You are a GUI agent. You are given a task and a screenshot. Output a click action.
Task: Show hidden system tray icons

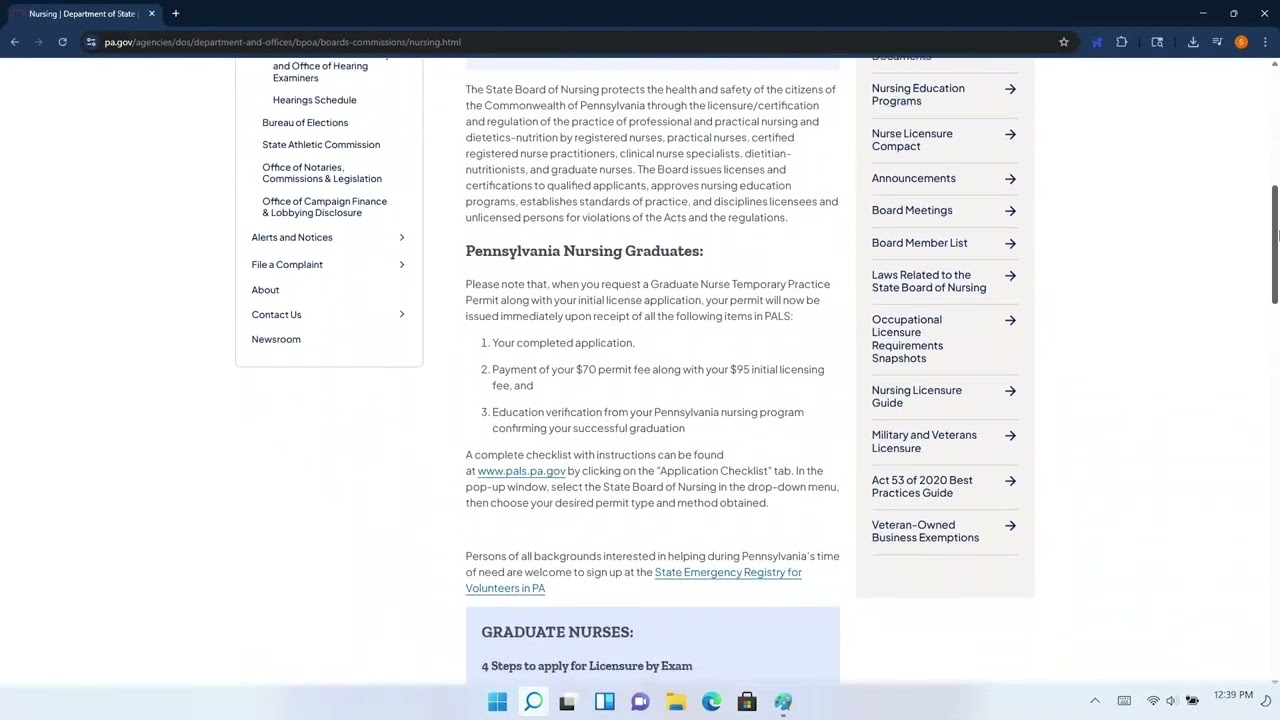[1095, 701]
